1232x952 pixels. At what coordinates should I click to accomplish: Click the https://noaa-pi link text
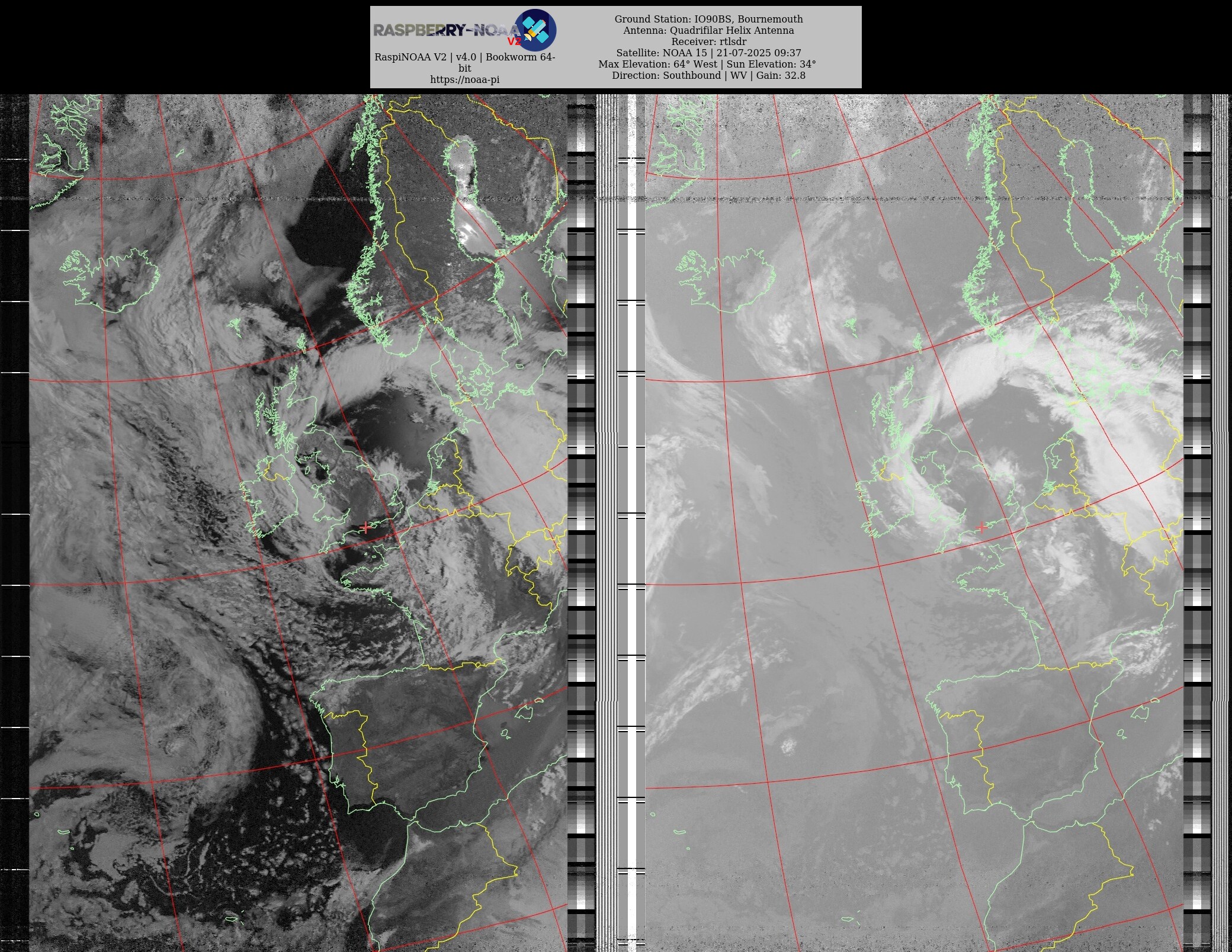(465, 80)
